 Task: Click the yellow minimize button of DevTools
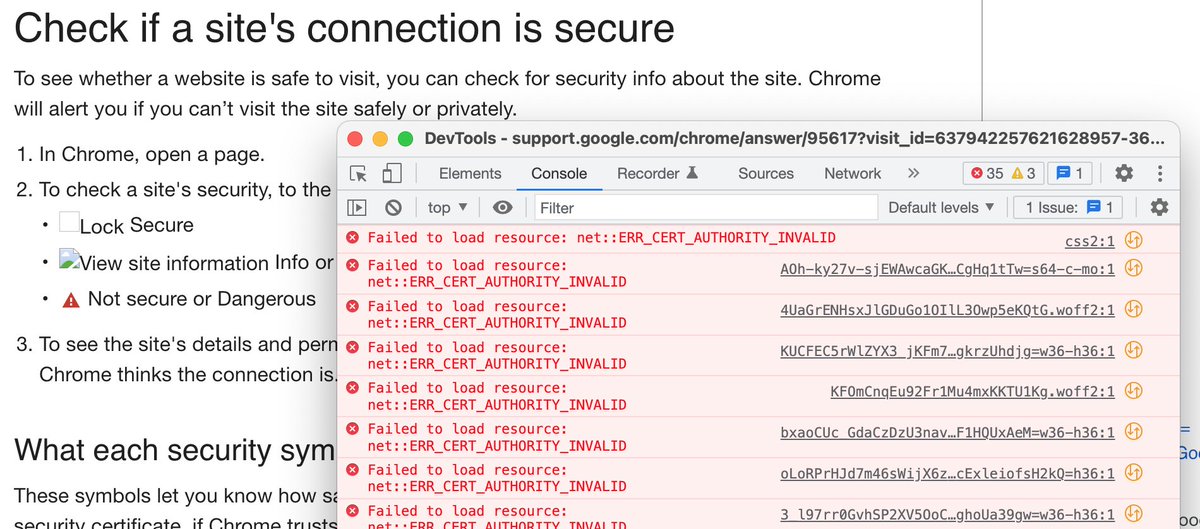[380, 139]
